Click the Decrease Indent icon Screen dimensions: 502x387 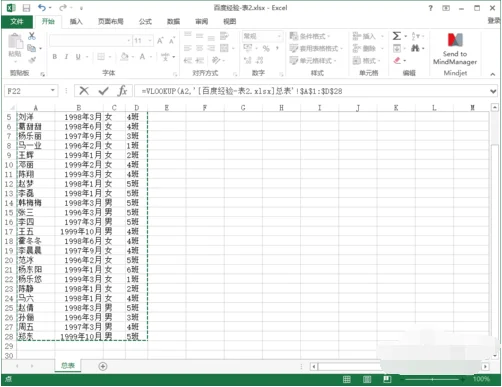pos(188,60)
